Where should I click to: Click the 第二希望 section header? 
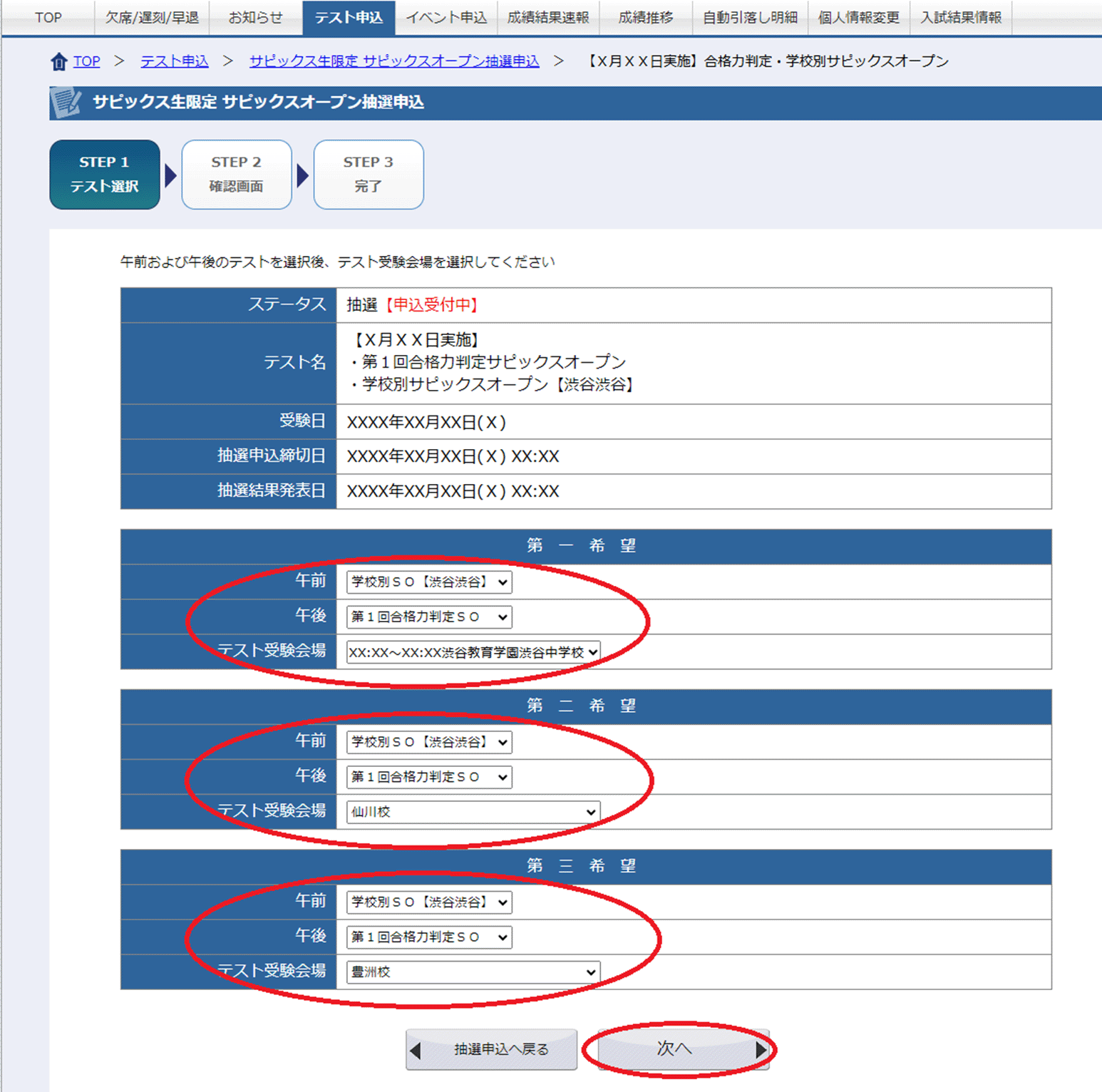point(586,706)
